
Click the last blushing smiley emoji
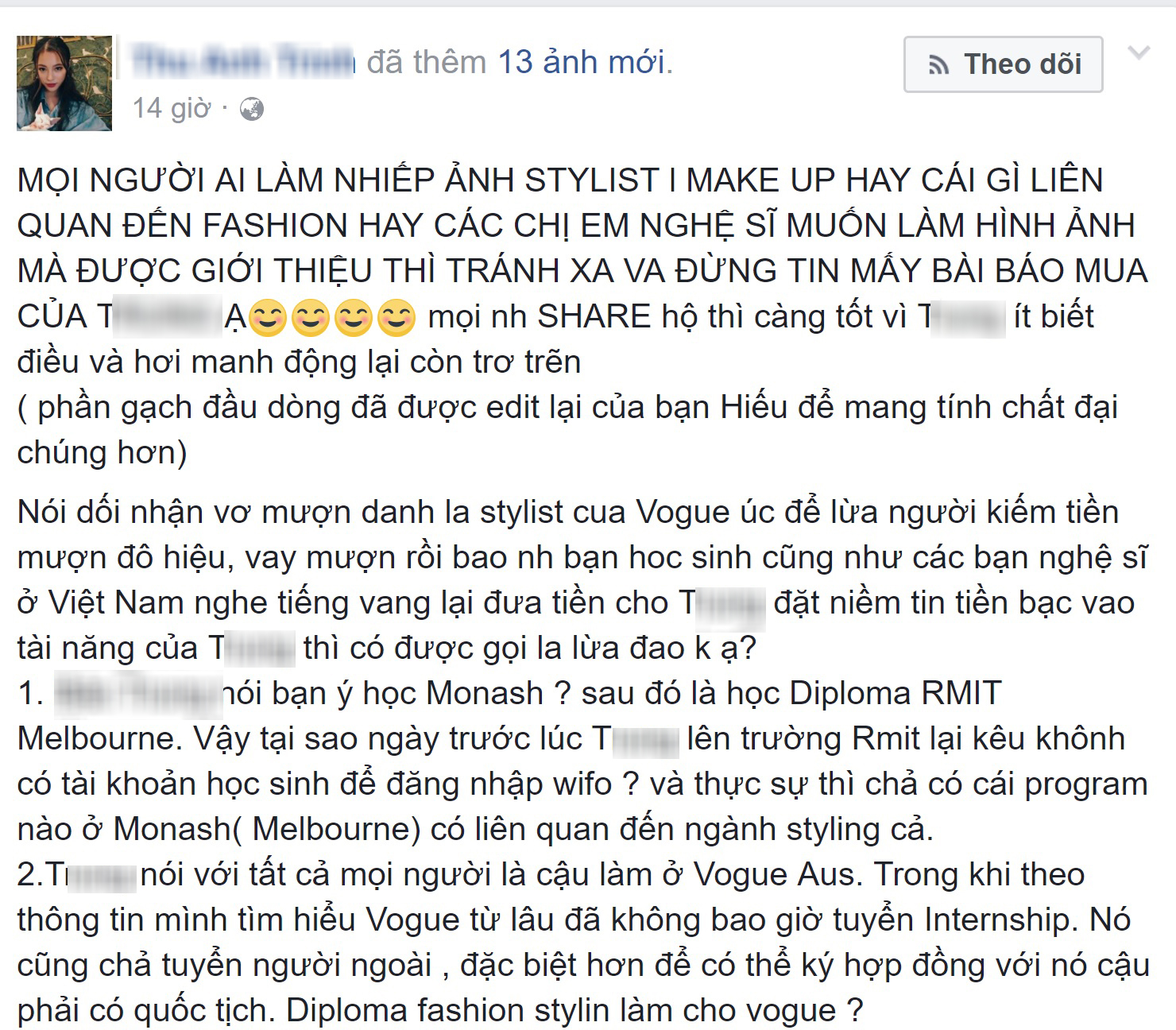(x=397, y=317)
